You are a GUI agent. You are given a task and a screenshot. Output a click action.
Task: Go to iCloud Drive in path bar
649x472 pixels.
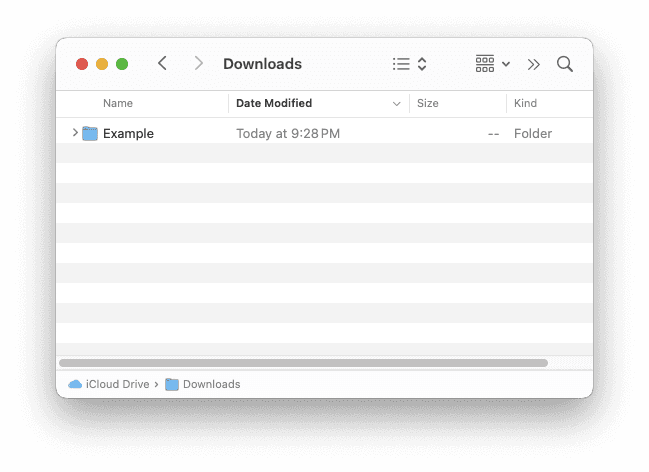(x=118, y=384)
